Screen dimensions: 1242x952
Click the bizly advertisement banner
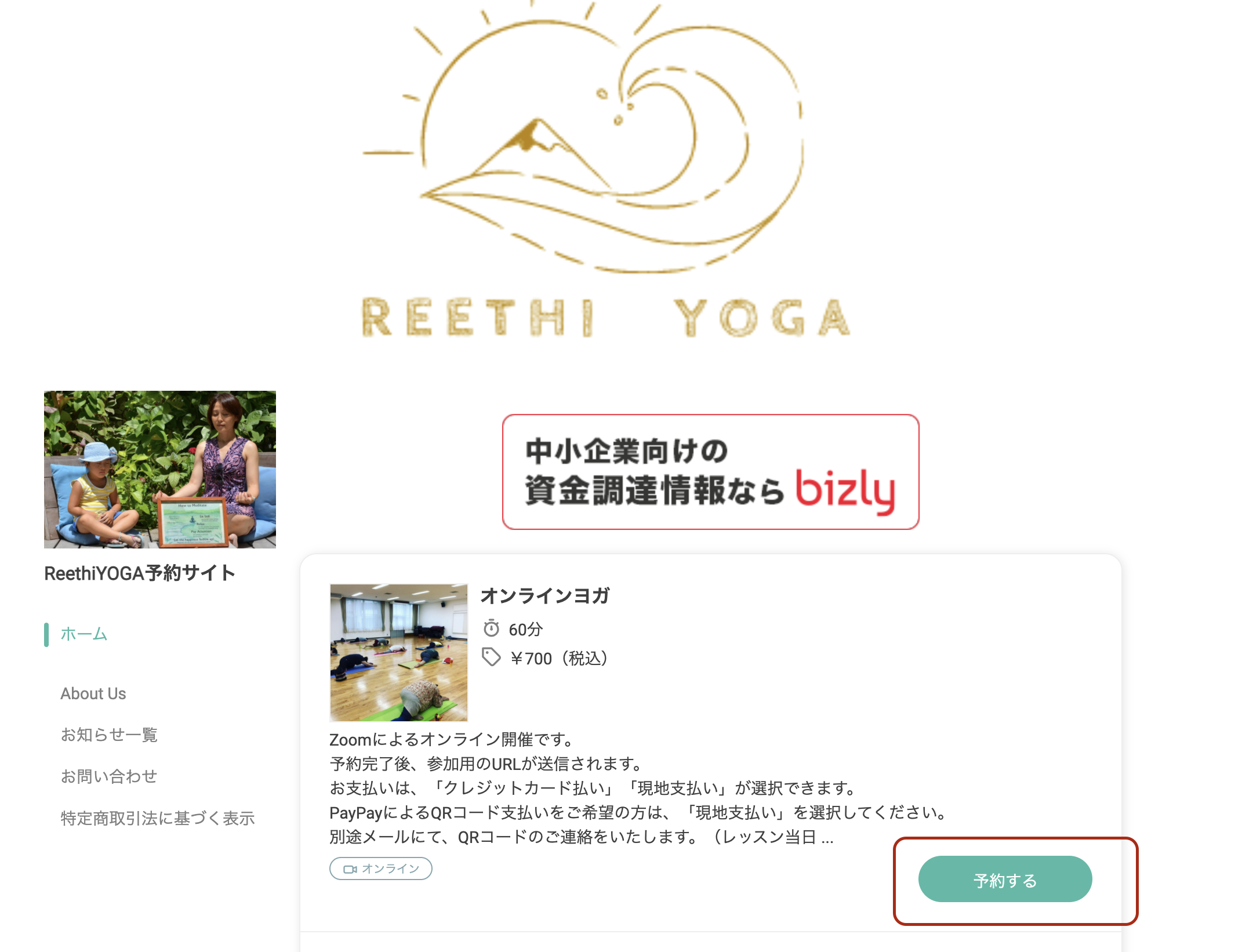710,472
